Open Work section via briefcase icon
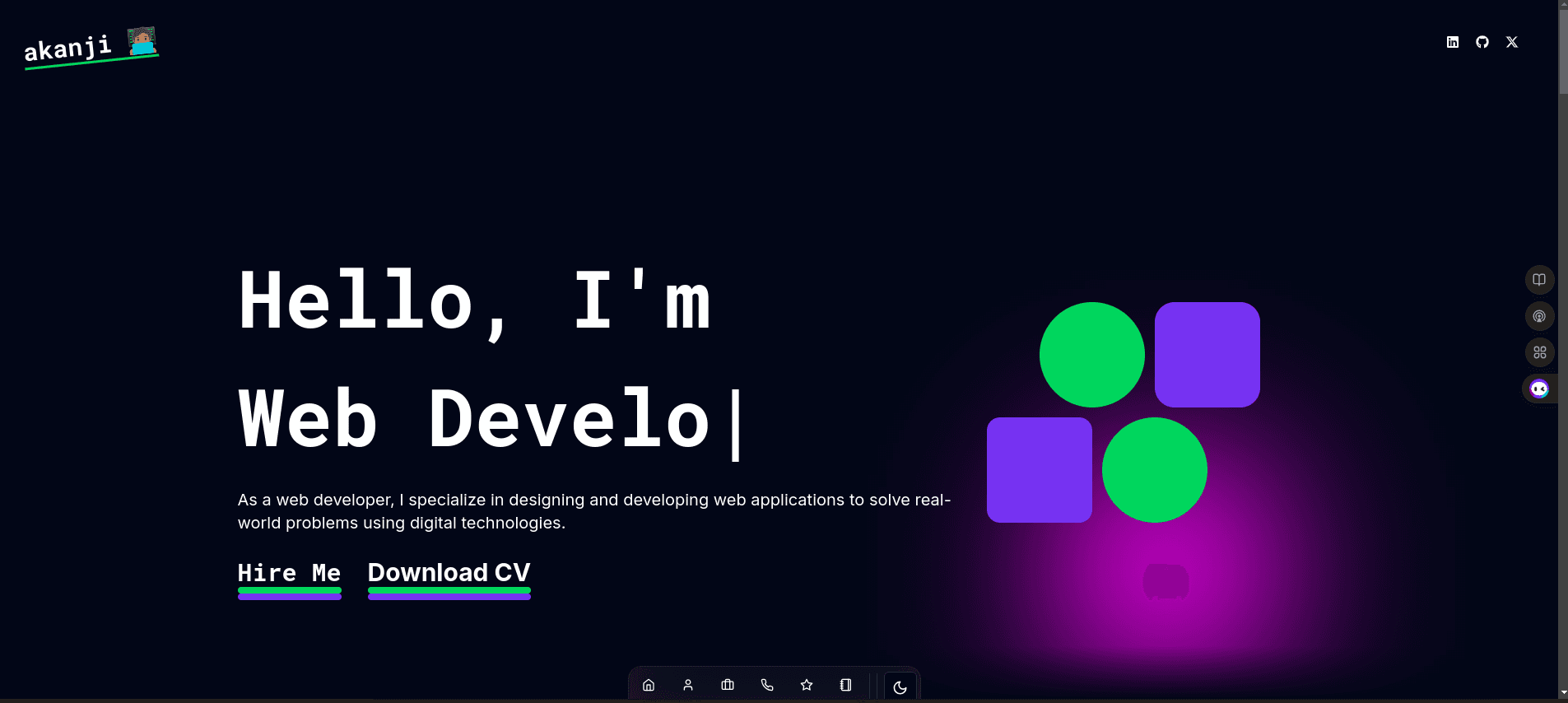Image resolution: width=1568 pixels, height=703 pixels. [728, 685]
